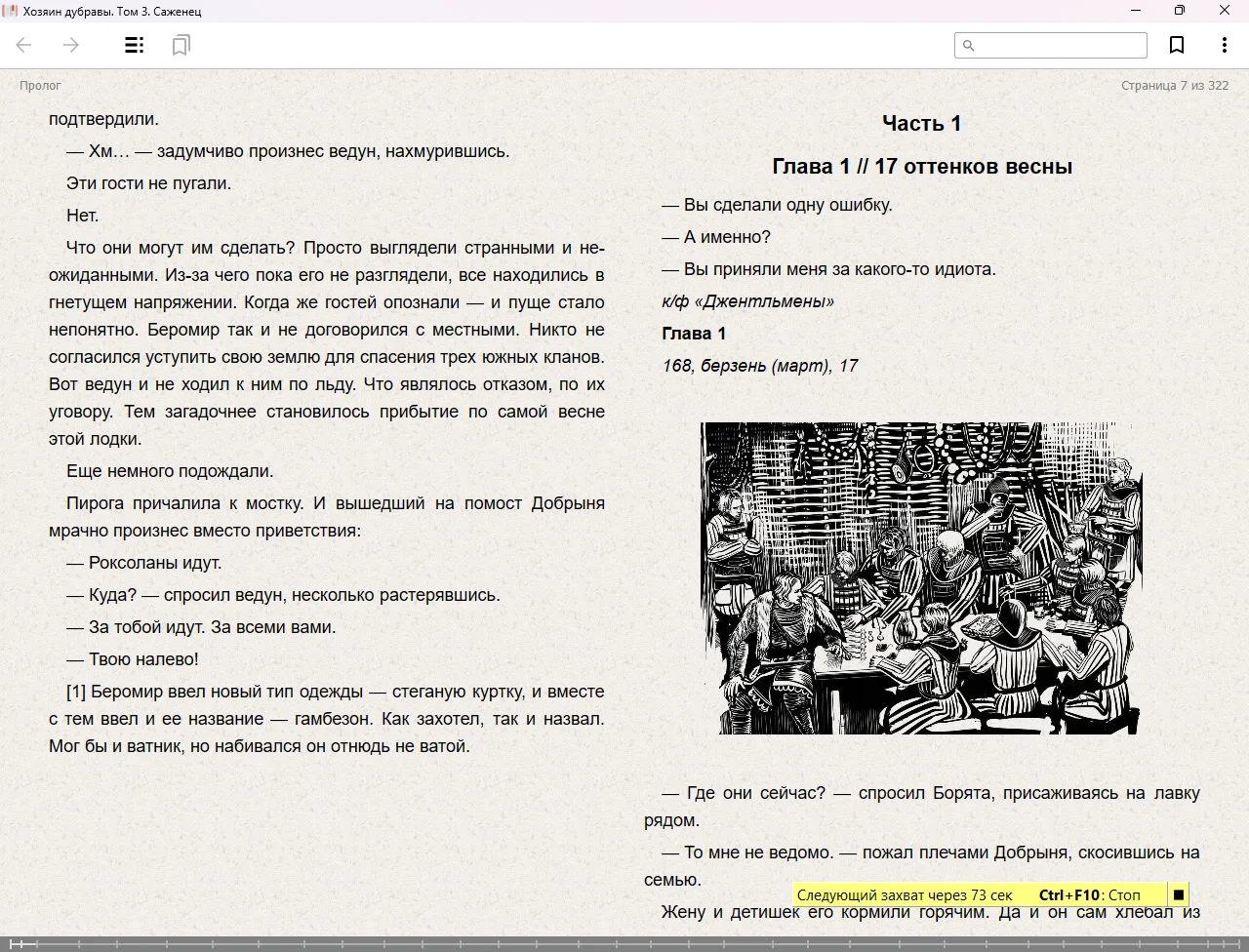Click the magnifier icon in search box
This screenshot has width=1249, height=952.
969,45
